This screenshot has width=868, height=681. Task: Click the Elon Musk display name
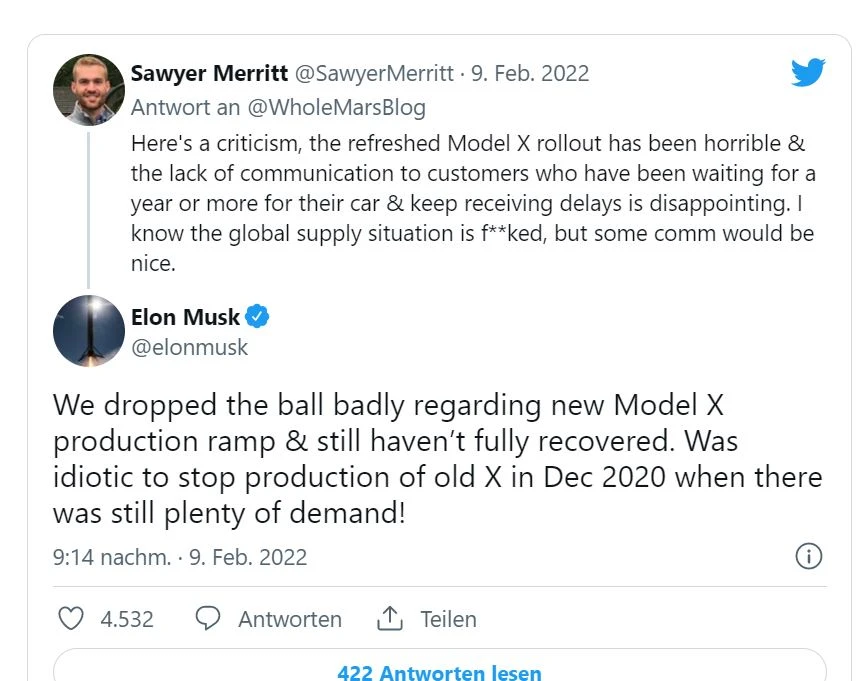pyautogui.click(x=186, y=317)
